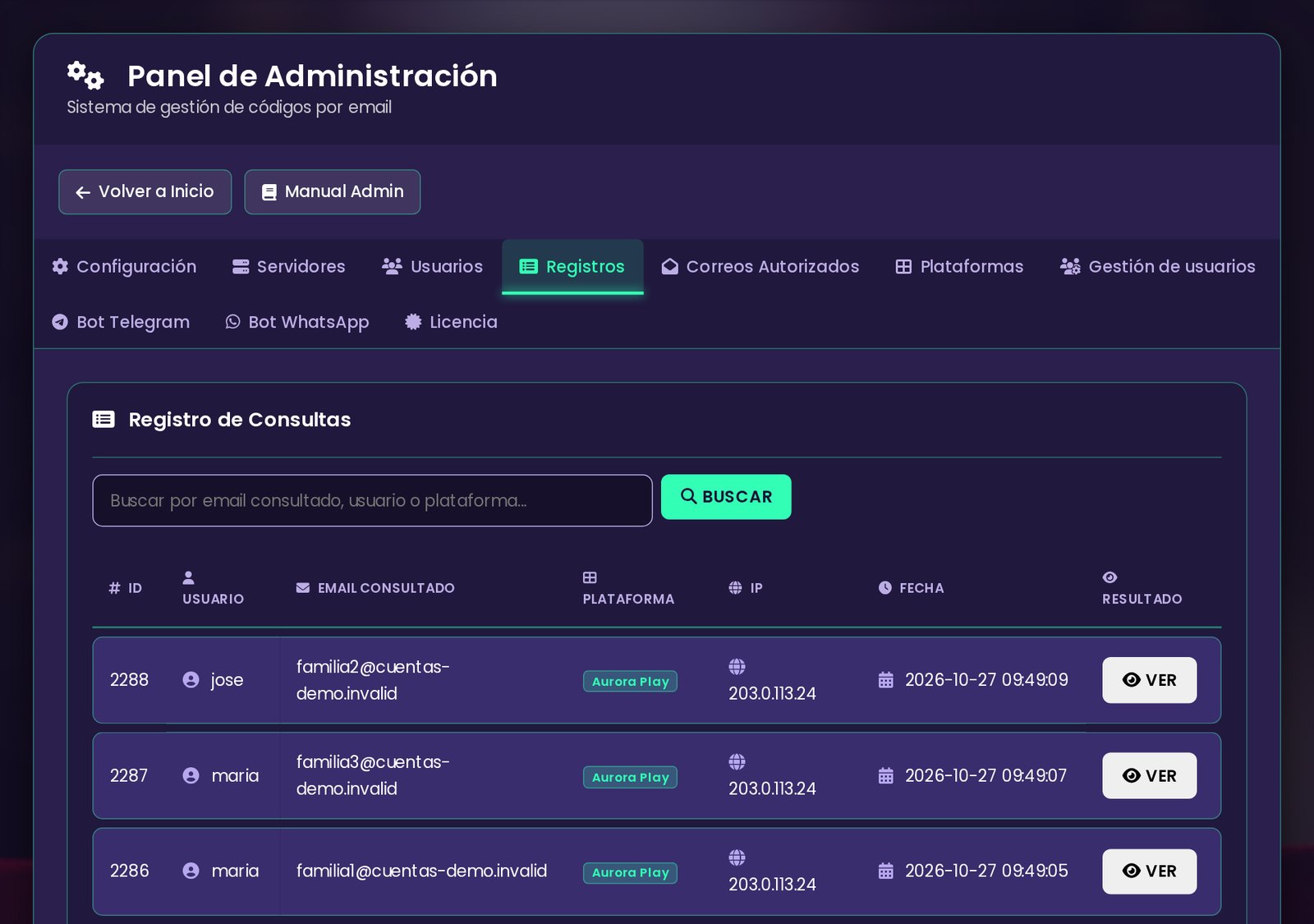Open the Usuarios tab
This screenshot has width=1314, height=924.
[x=432, y=267]
